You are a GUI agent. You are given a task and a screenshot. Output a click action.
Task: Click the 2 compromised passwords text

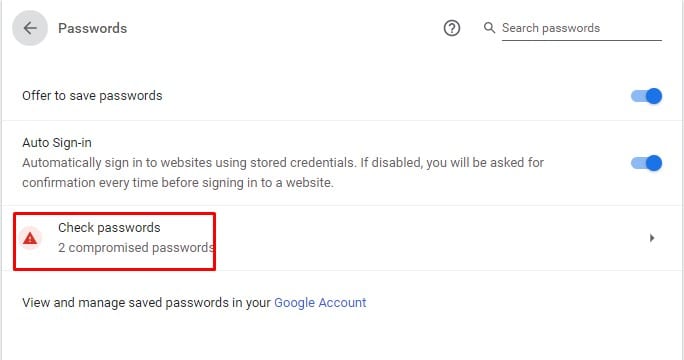tap(136, 248)
